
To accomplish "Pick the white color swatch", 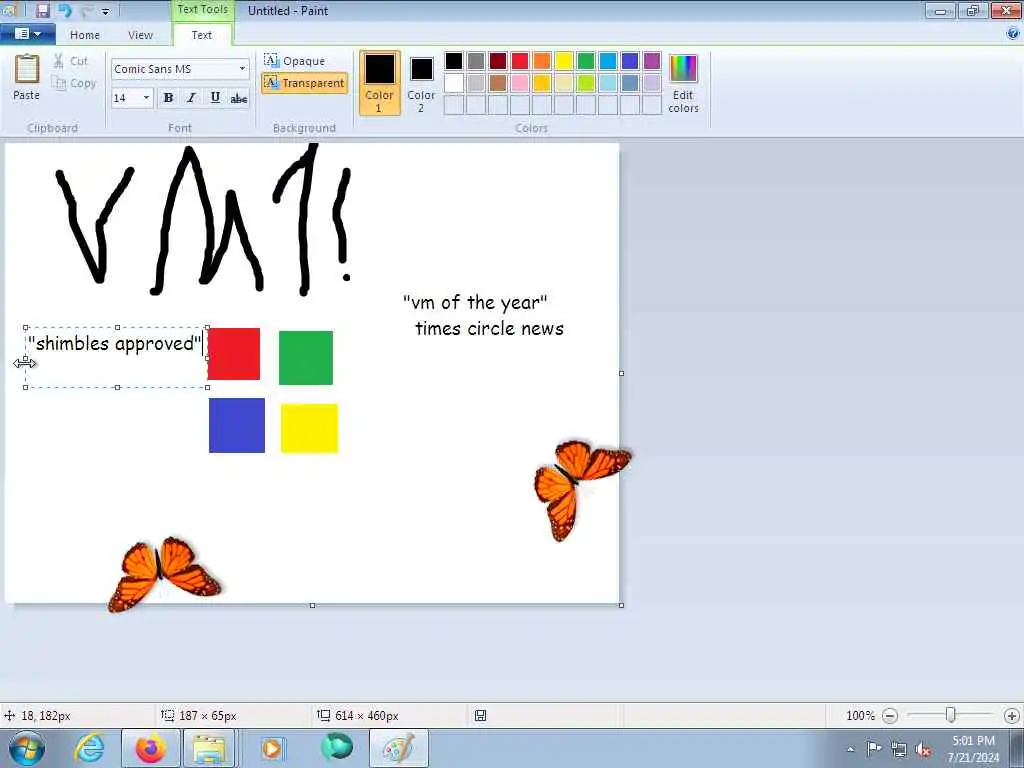I will [x=454, y=83].
